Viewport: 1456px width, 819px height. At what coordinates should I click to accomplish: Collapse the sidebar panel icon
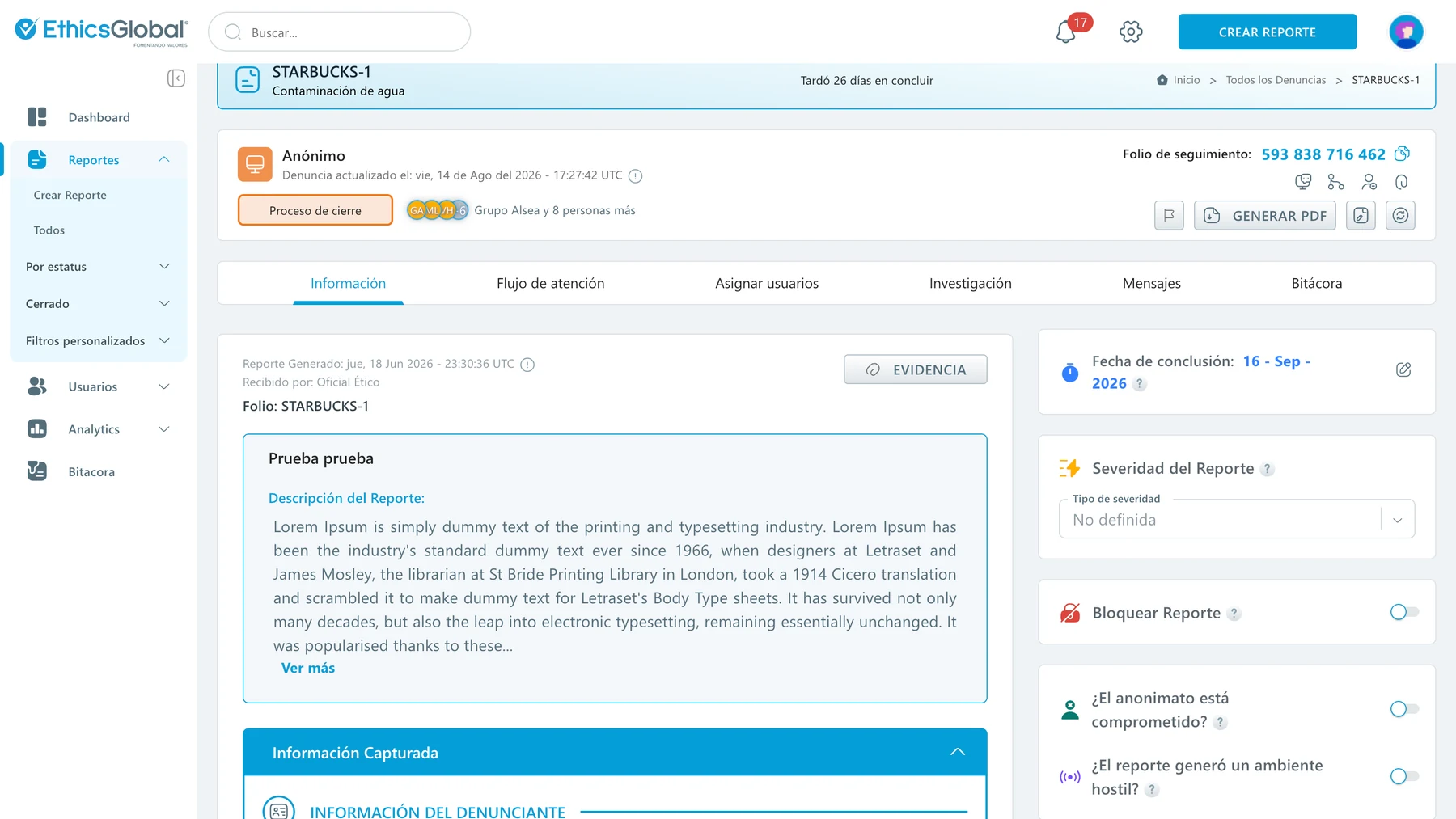point(176,78)
